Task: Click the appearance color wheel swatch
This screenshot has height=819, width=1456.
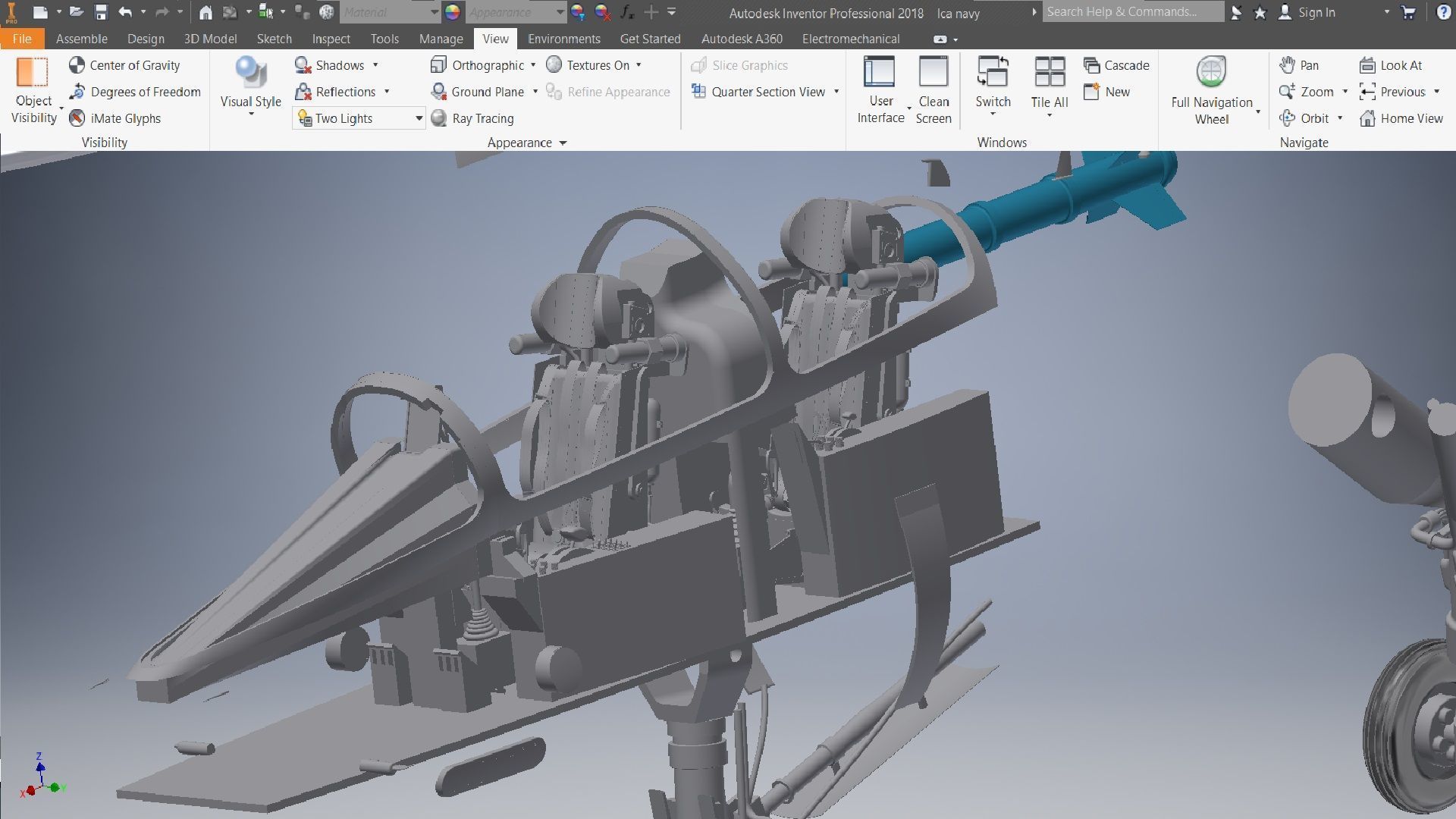Action: pyautogui.click(x=453, y=12)
